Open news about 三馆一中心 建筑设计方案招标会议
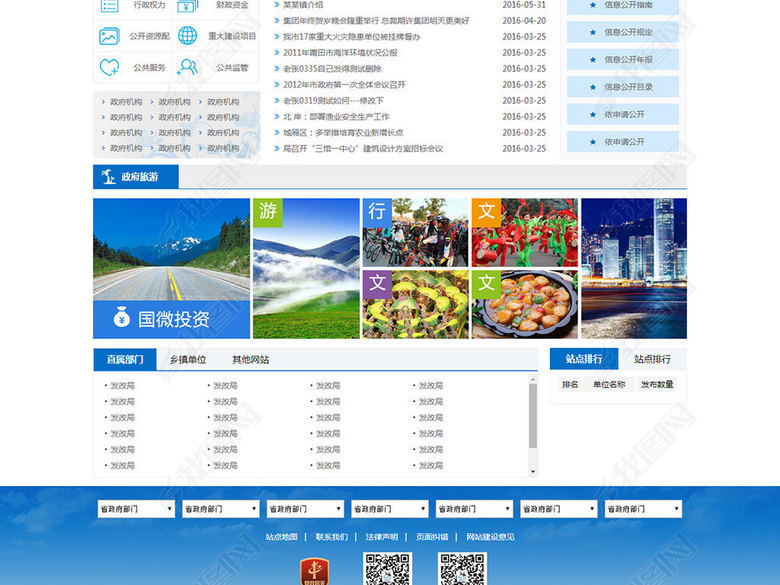This screenshot has width=780, height=585. (363, 148)
